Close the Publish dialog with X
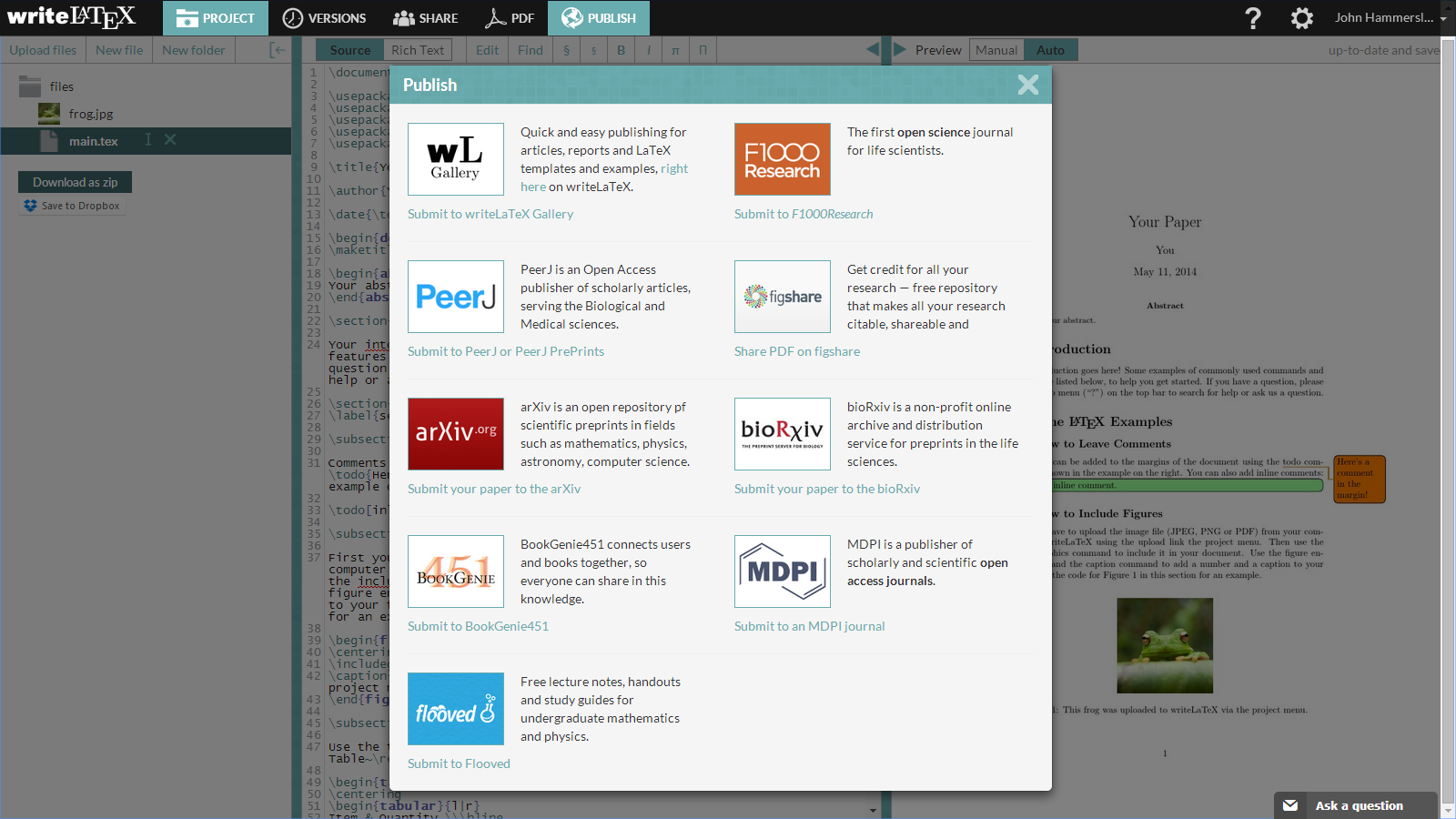Image resolution: width=1456 pixels, height=819 pixels. [x=1027, y=85]
